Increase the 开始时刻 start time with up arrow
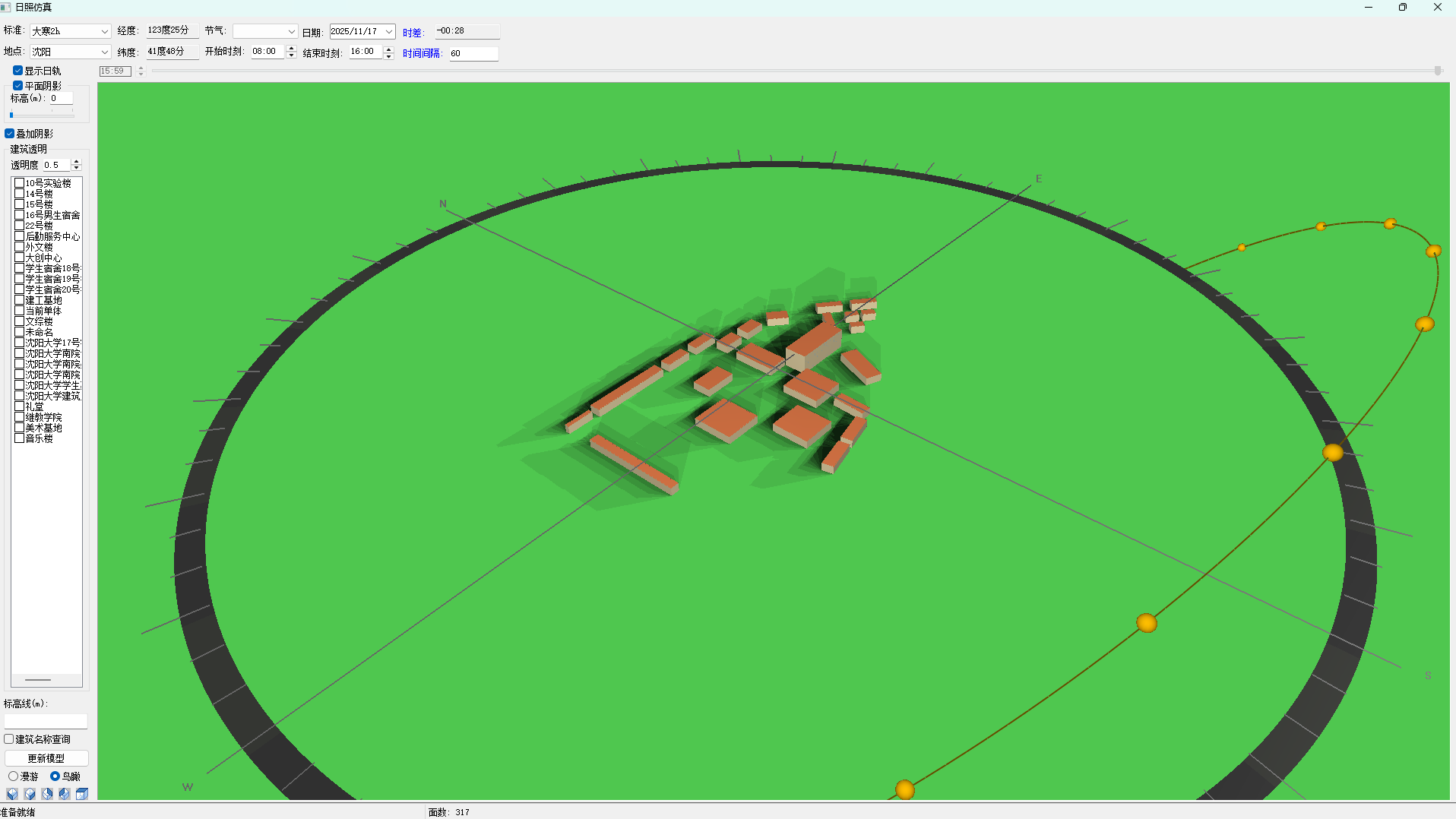This screenshot has width=1456, height=819. click(291, 48)
